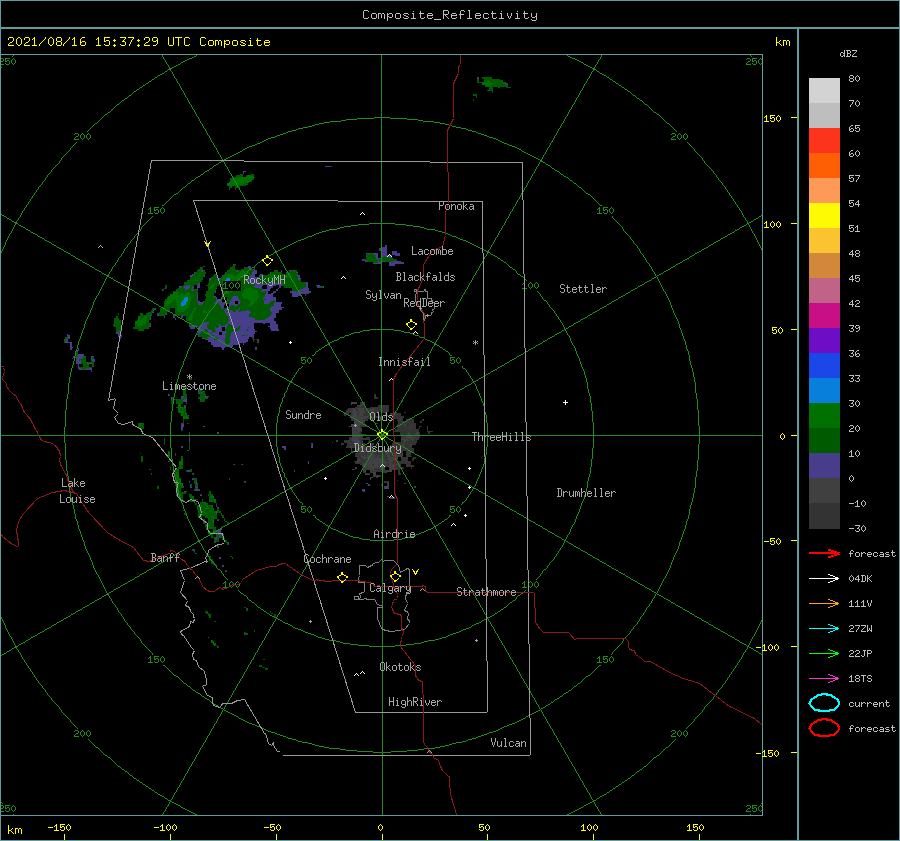Click the yellow diamond marker below Cochrane
This screenshot has height=841, width=900.
(x=343, y=578)
